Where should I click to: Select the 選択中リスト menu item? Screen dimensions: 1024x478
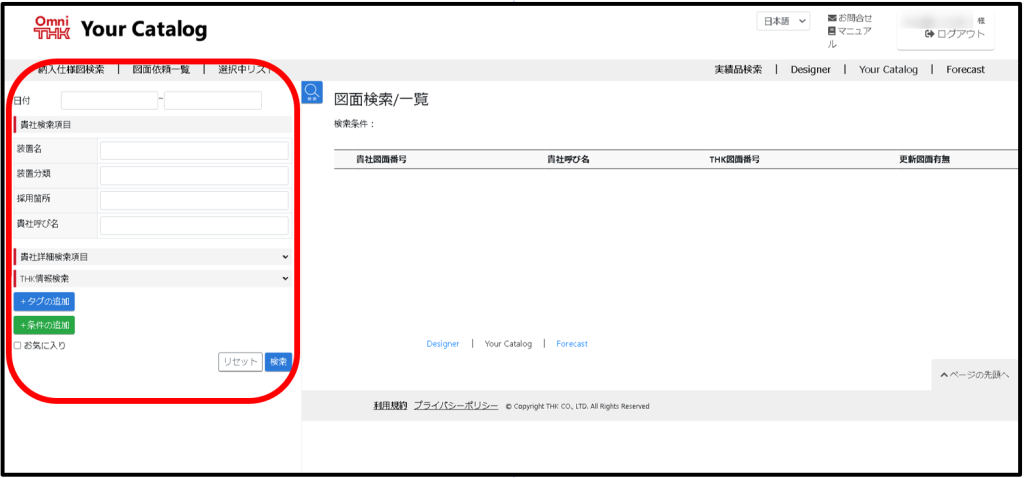pos(246,70)
